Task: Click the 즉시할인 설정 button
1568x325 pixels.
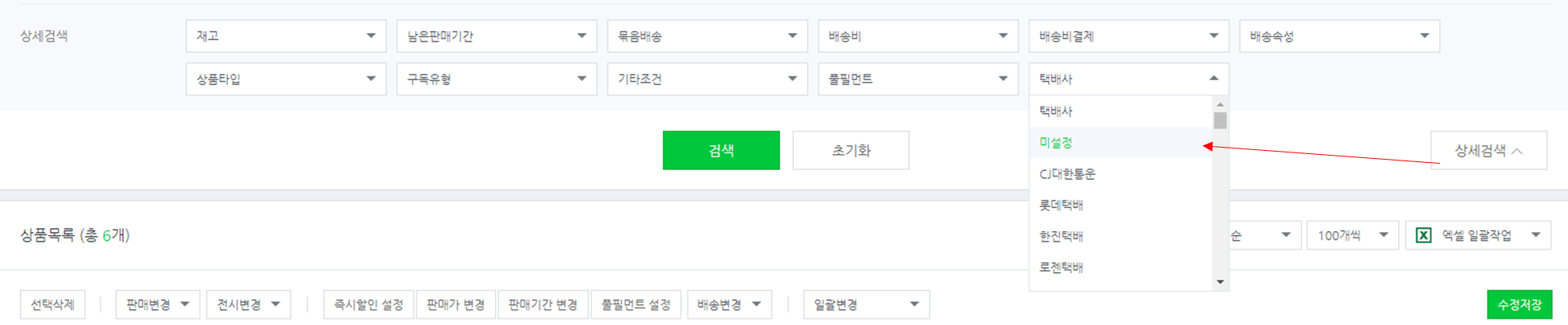Action: pos(368,304)
